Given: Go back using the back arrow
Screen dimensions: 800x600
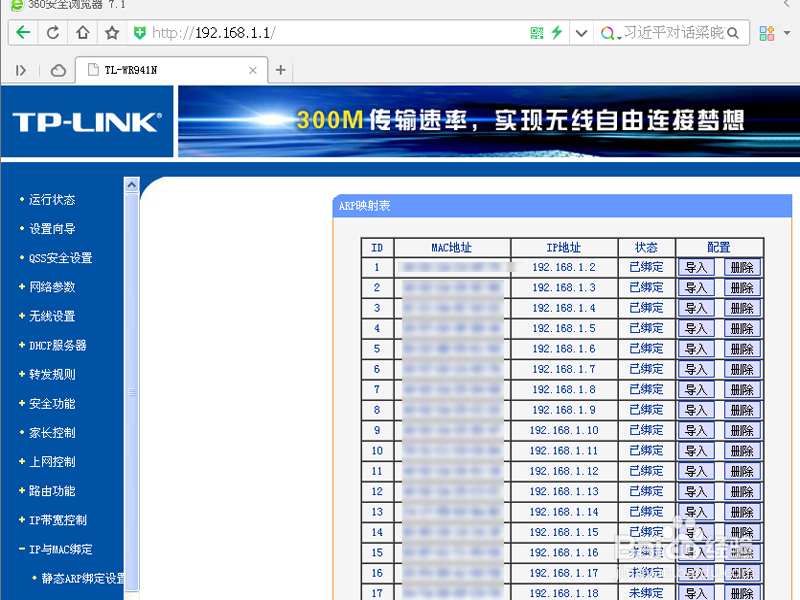Looking at the screenshot, I should click(22, 32).
